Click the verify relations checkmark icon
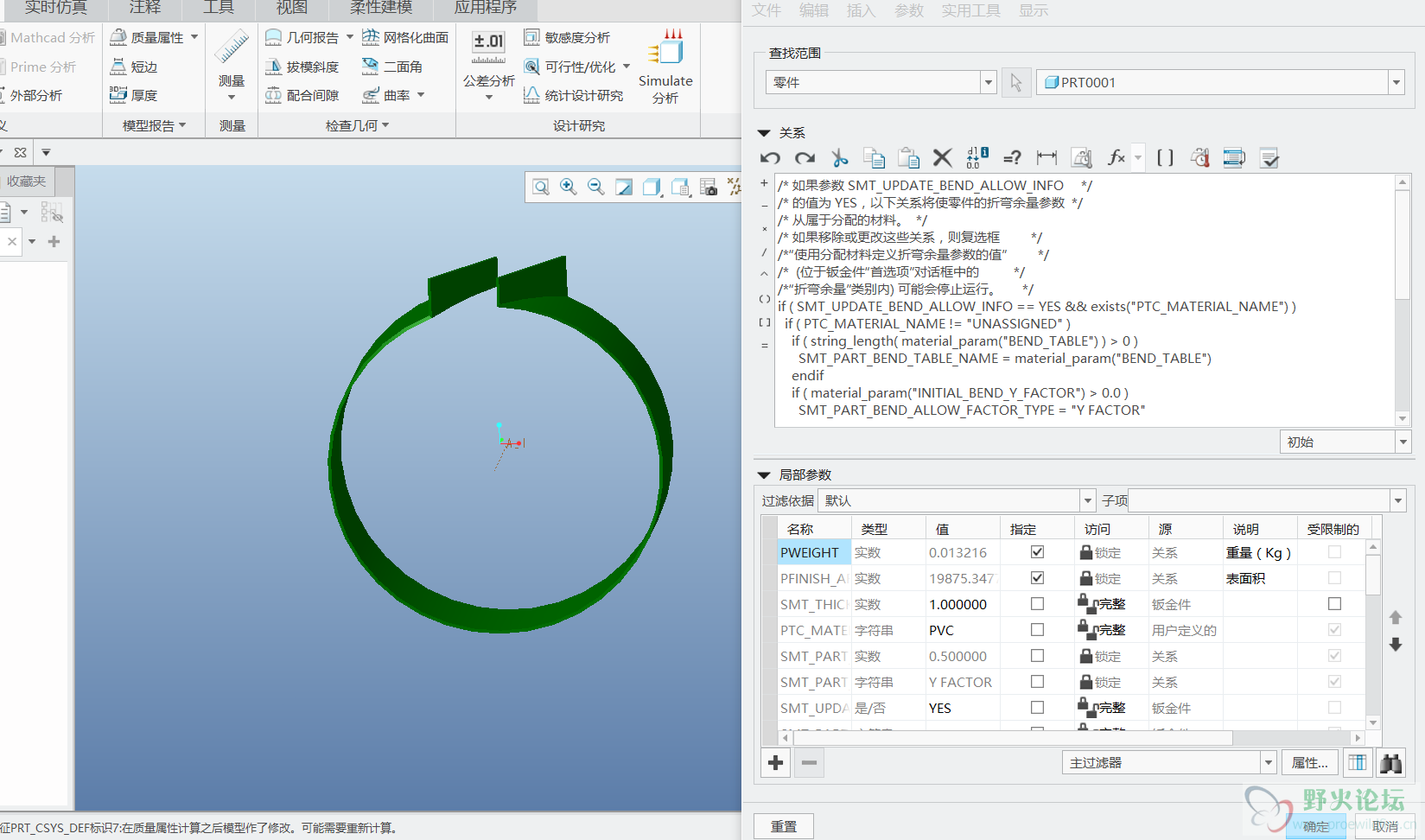 tap(1269, 158)
